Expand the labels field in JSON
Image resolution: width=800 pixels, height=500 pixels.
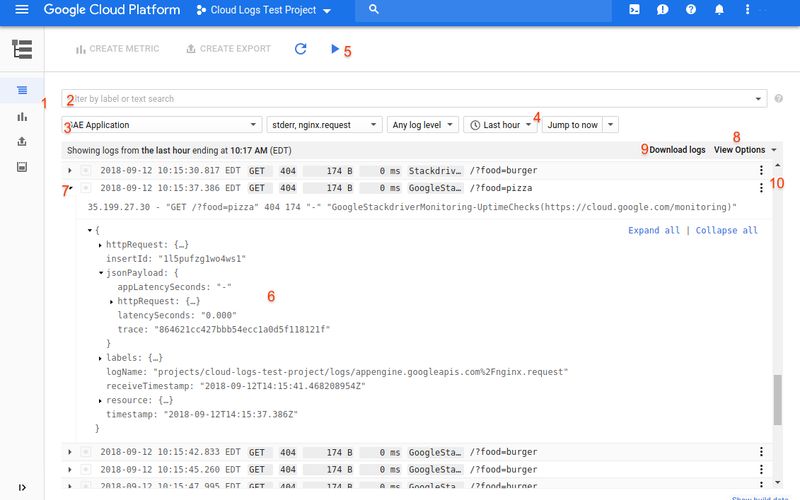pos(101,357)
